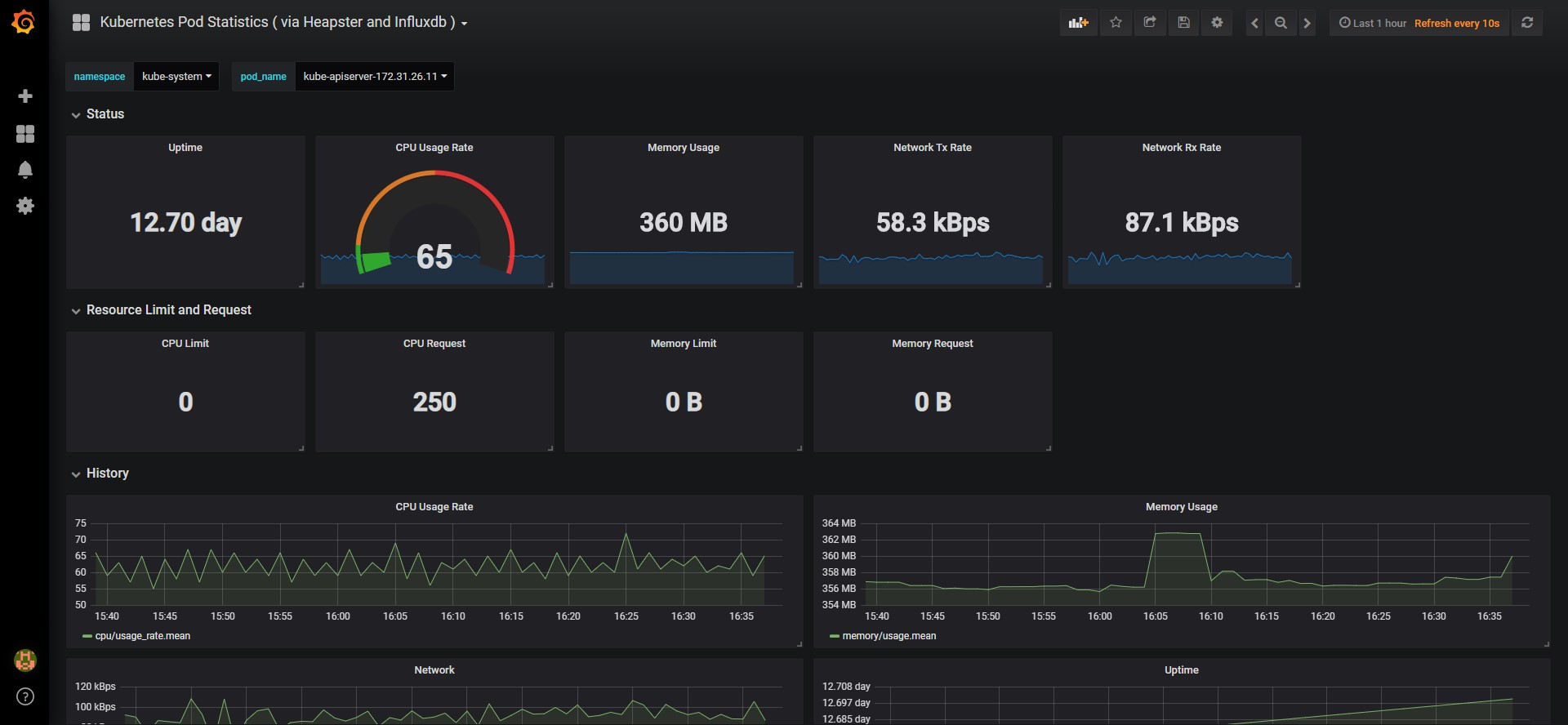The image size is (1568, 725).
Task: Toggle the cpu/usage_rate.mean legend series
Action: pos(143,636)
